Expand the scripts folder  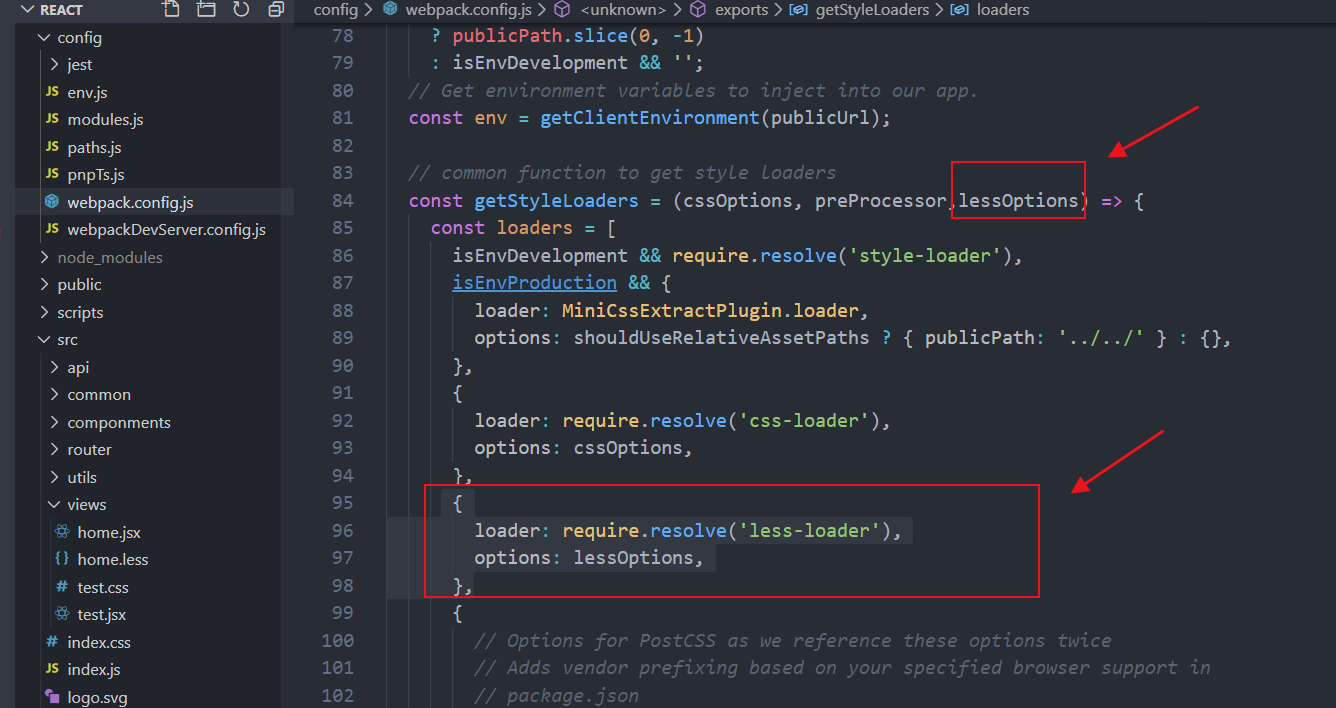click(44, 312)
